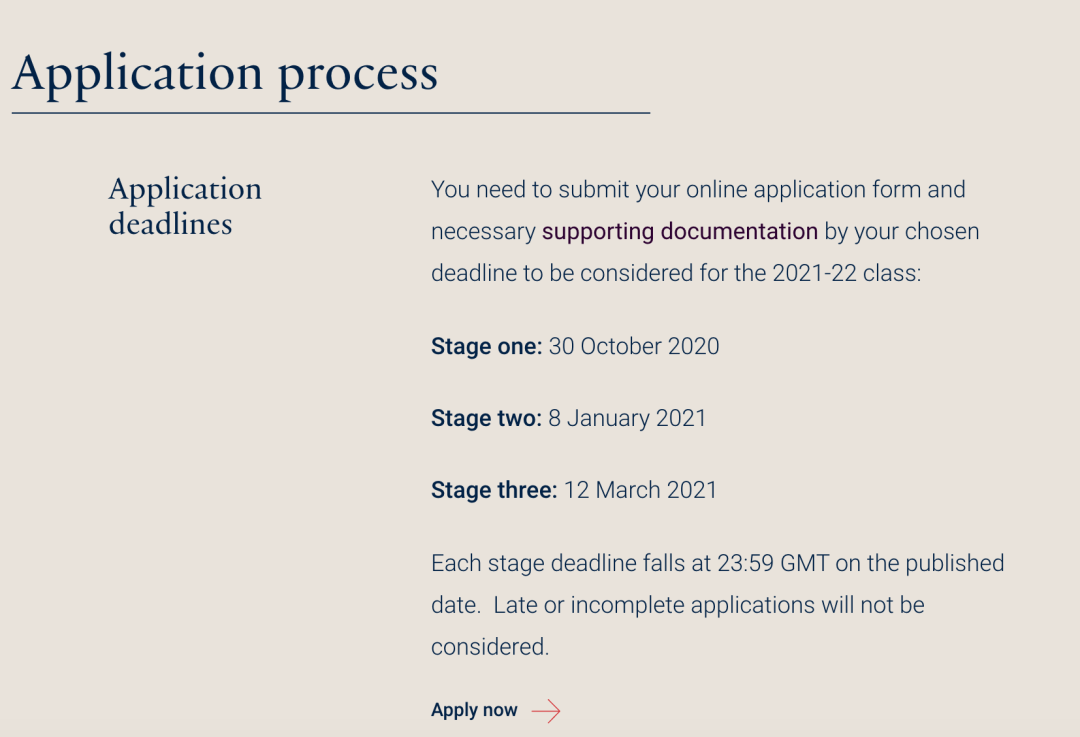Click the 8 January 2021 date

627,418
